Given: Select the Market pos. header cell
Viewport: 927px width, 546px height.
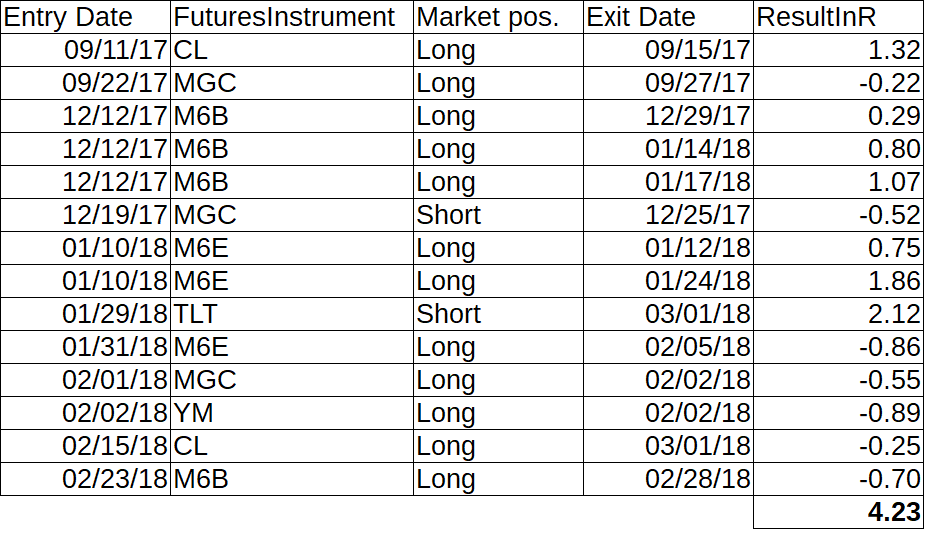Looking at the screenshot, I should [498, 17].
